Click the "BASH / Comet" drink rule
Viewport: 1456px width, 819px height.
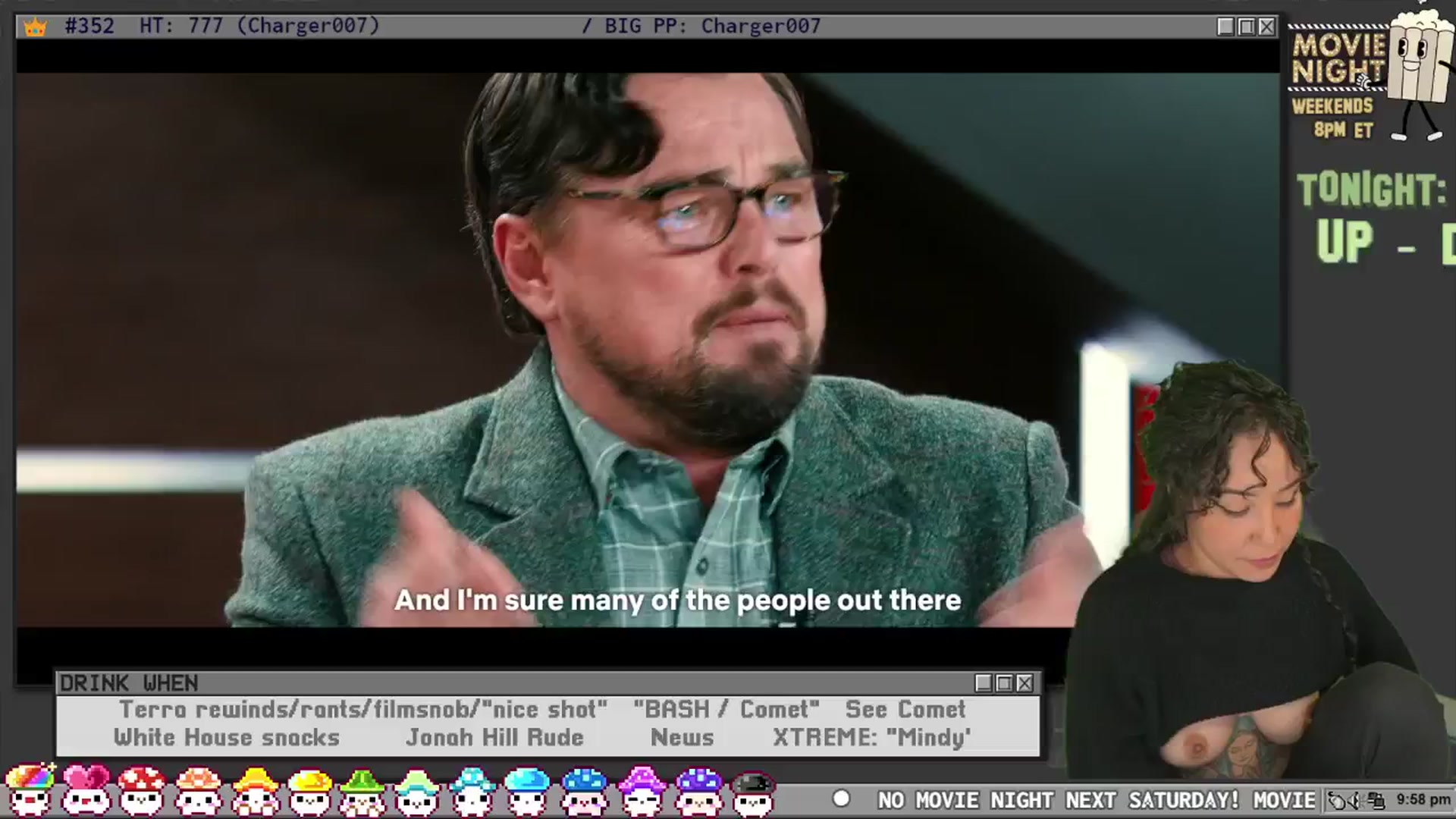[x=726, y=709]
